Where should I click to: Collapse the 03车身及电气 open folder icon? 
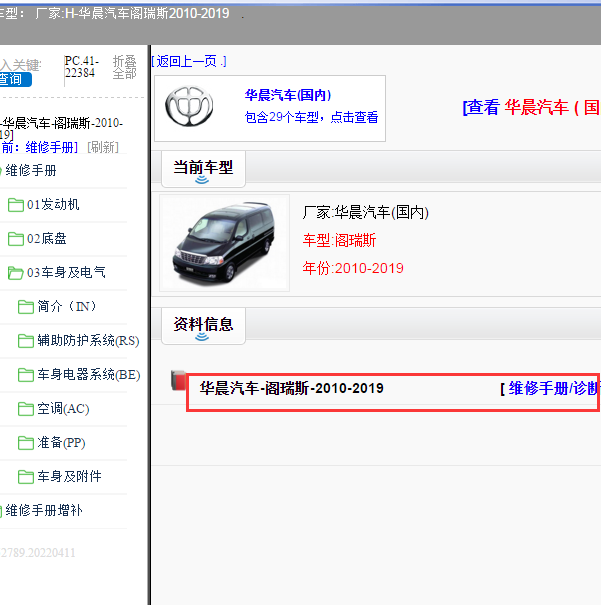16,273
